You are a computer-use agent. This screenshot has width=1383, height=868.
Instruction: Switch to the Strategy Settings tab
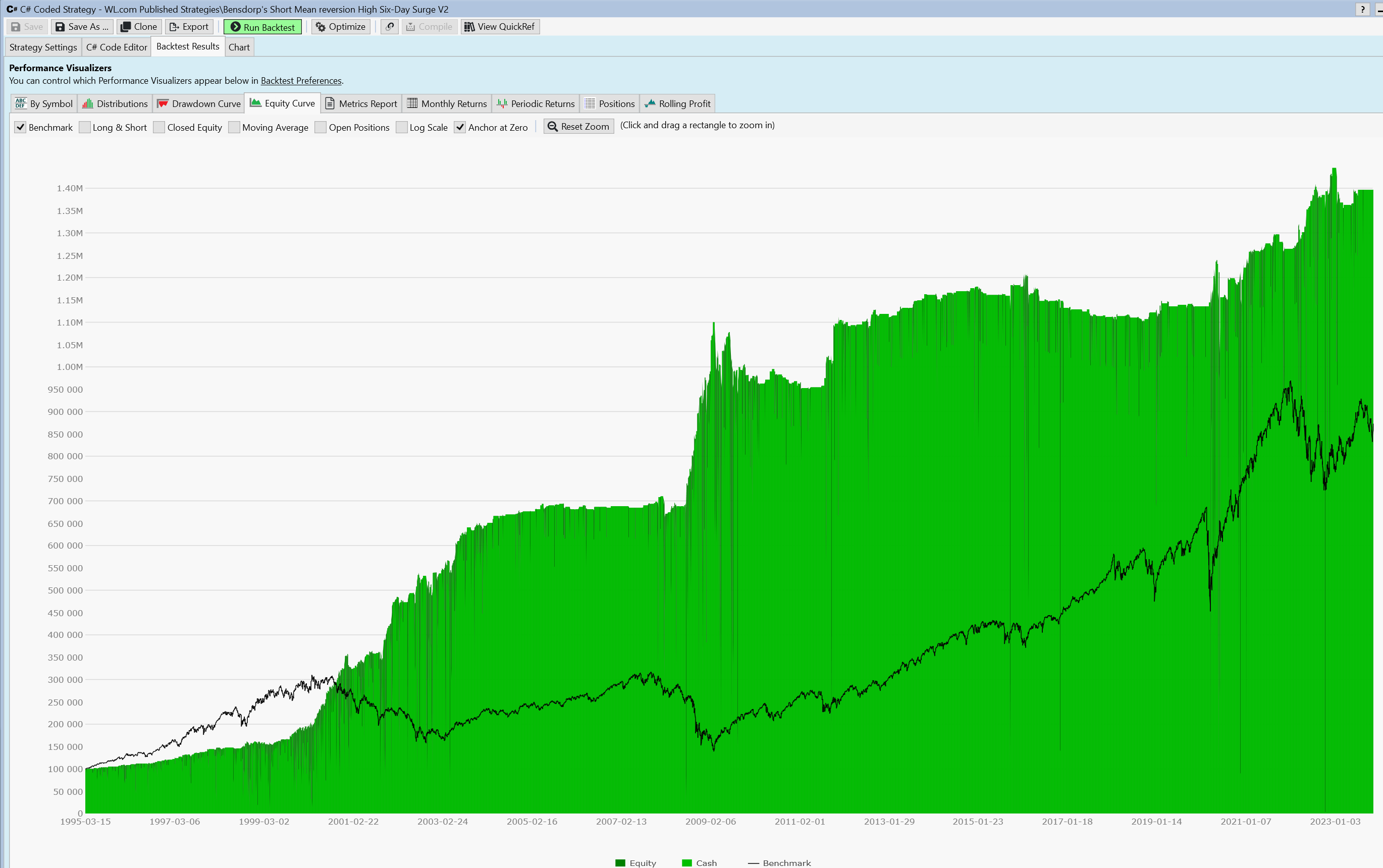(43, 47)
